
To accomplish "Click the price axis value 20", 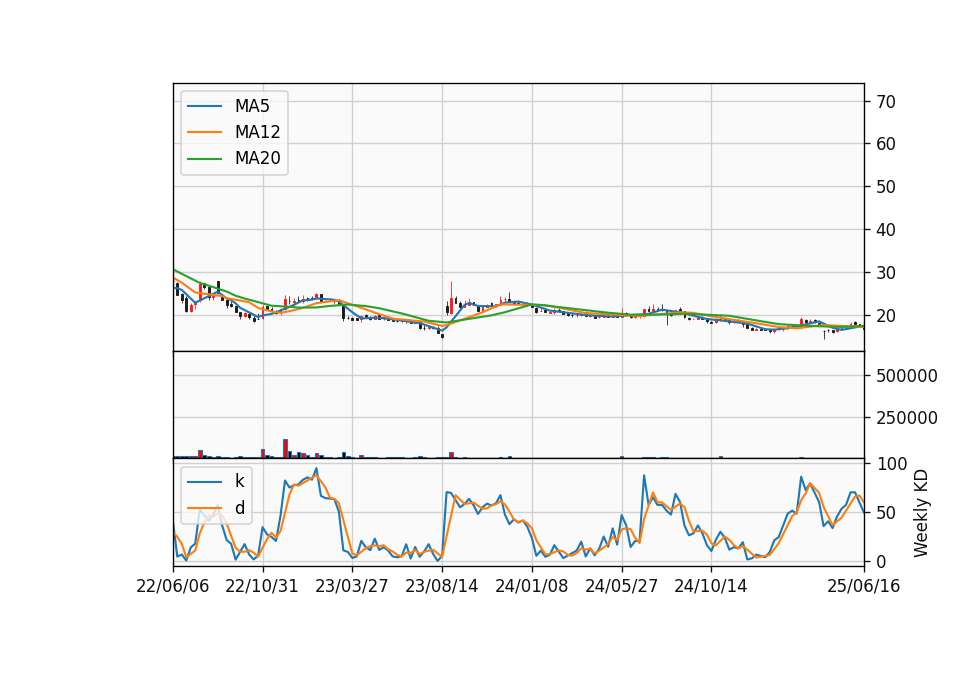I will [x=885, y=316].
